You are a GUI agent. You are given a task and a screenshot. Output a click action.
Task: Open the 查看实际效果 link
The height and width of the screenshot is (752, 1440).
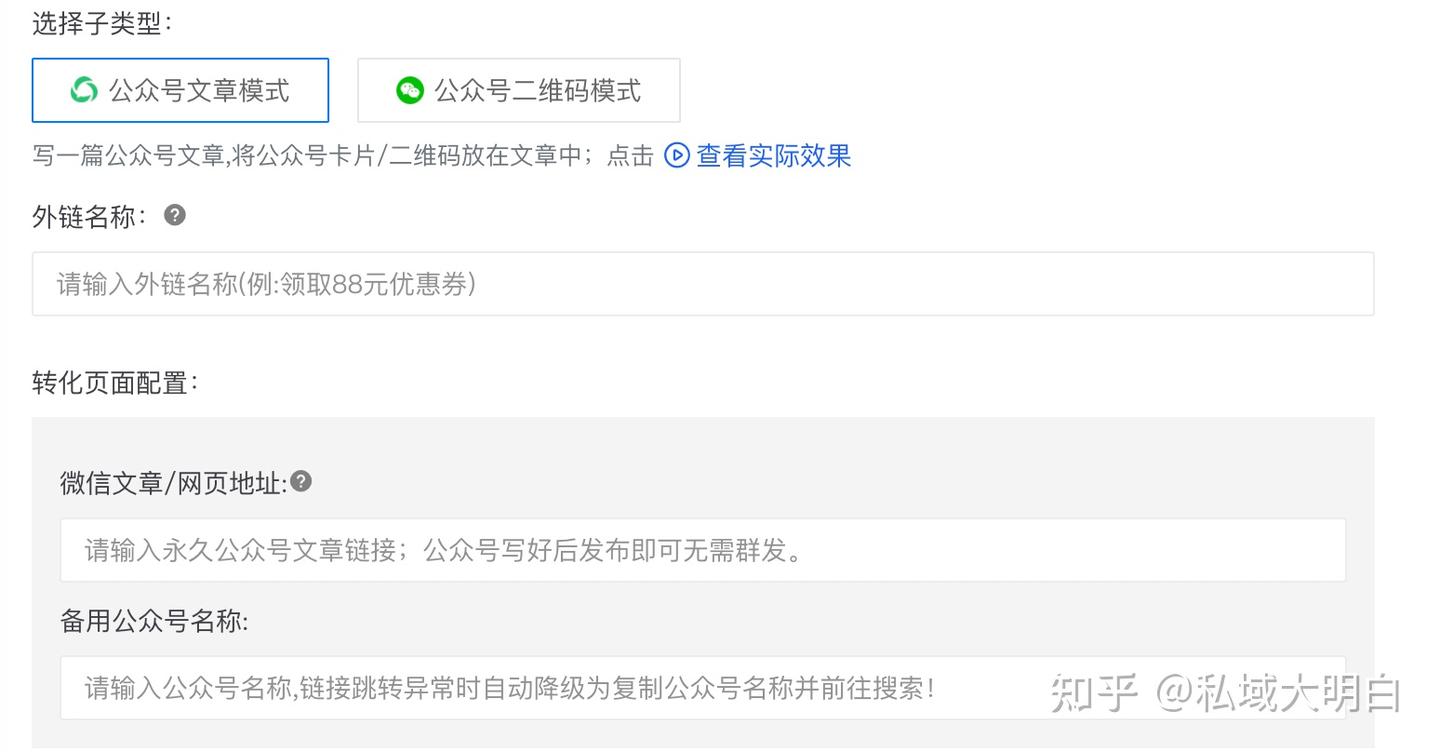click(x=773, y=156)
